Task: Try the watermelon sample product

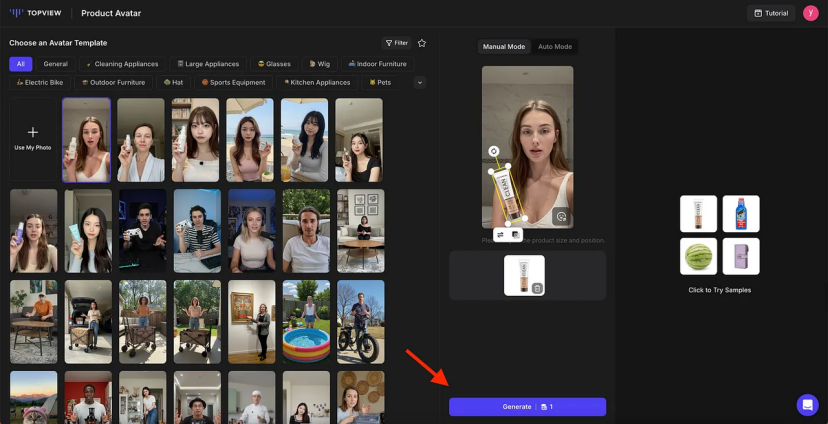Action: (698, 256)
